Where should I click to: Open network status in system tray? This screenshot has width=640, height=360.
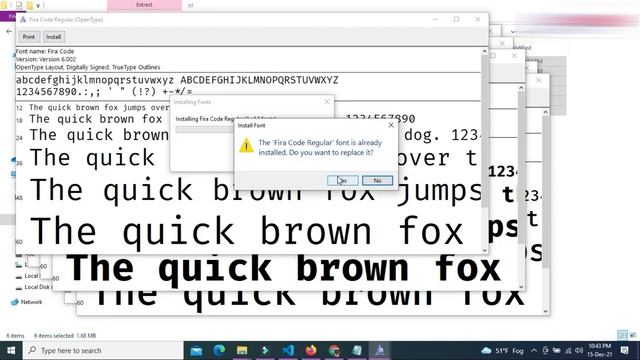pyautogui.click(x=568, y=351)
